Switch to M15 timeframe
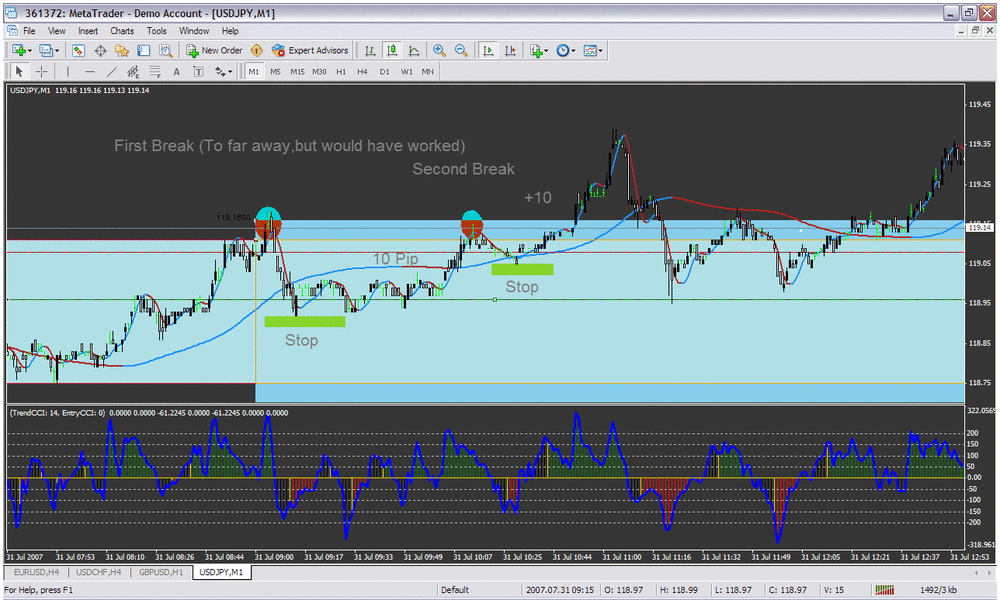 pos(297,71)
